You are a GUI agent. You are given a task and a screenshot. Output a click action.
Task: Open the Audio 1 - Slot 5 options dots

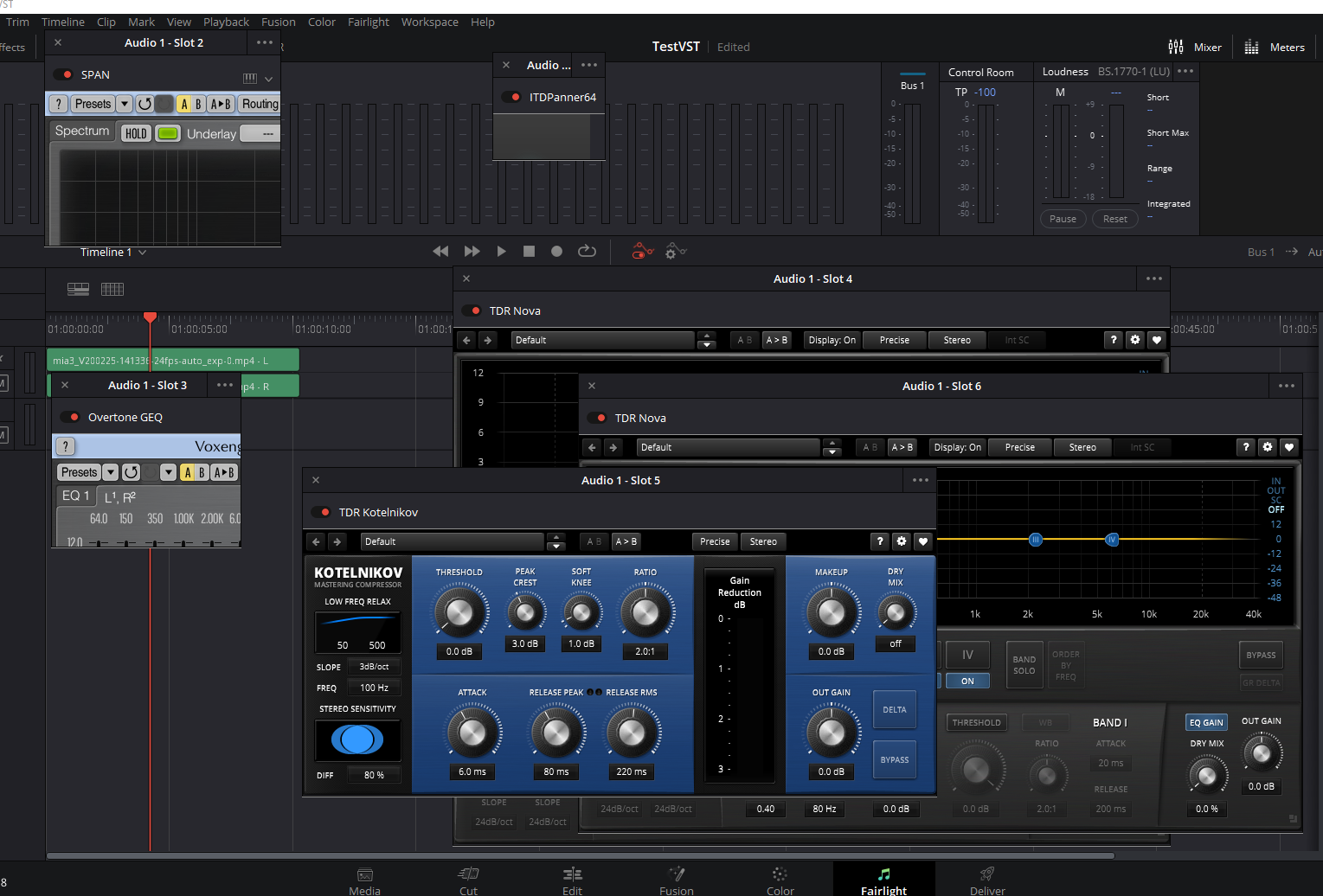tap(921, 480)
